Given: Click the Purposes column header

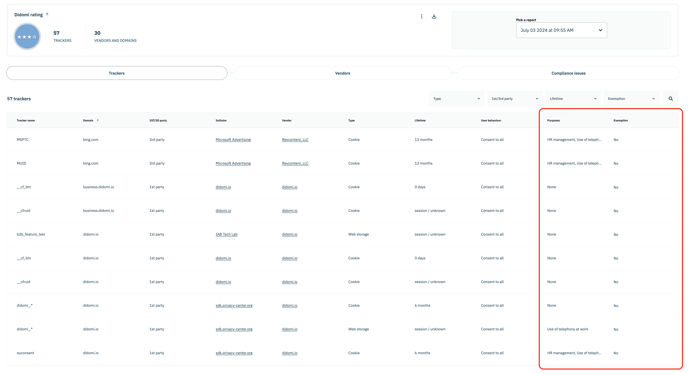Looking at the screenshot, I should click(553, 120).
